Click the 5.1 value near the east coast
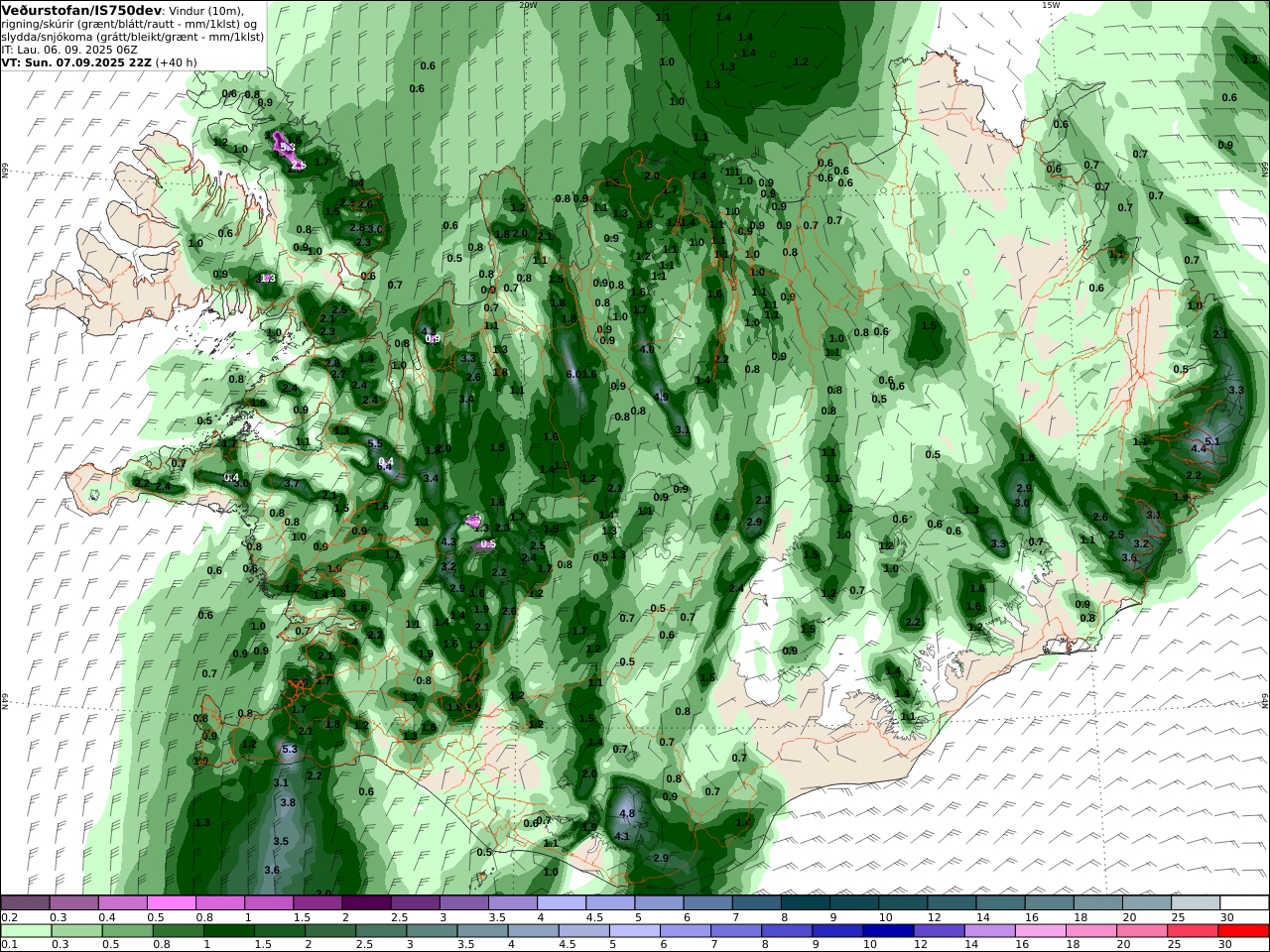This screenshot has height=952, width=1270. point(1211,441)
